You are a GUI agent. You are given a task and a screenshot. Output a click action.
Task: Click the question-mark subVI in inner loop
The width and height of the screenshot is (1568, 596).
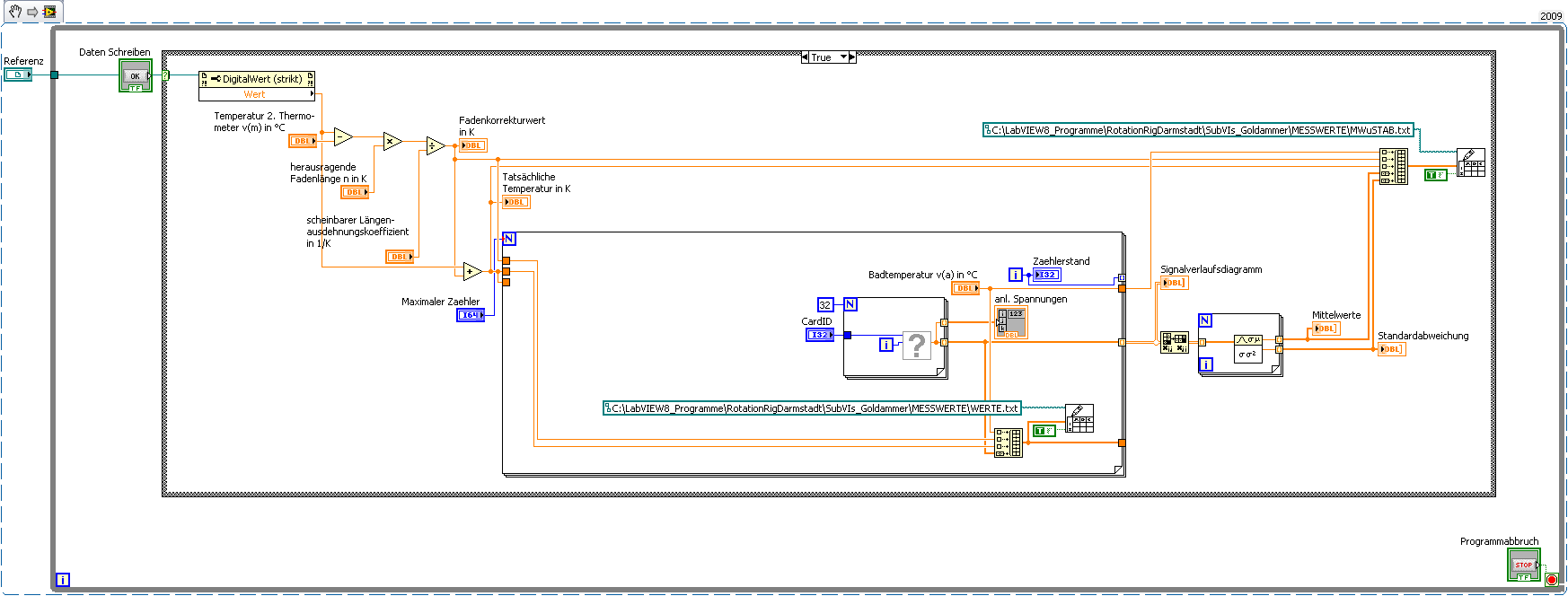[x=916, y=345]
